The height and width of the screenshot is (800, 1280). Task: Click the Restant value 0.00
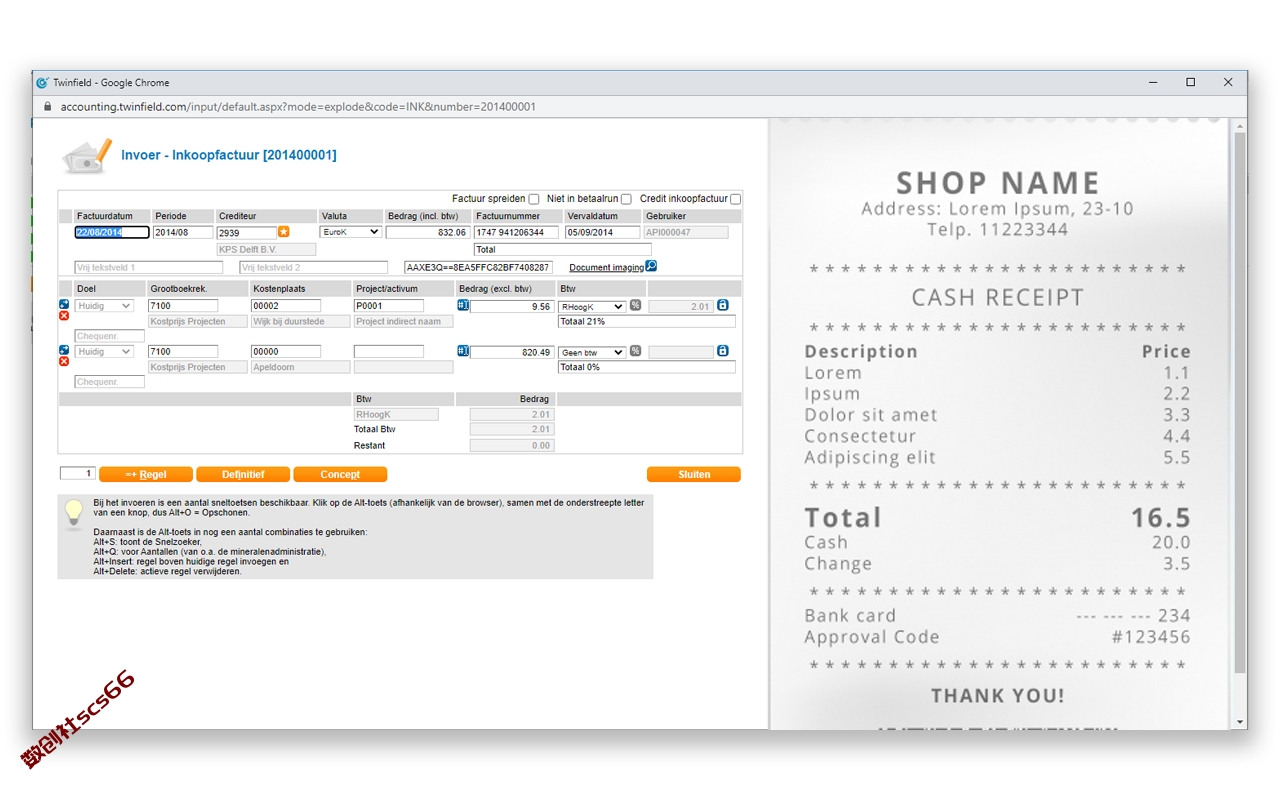[512, 446]
